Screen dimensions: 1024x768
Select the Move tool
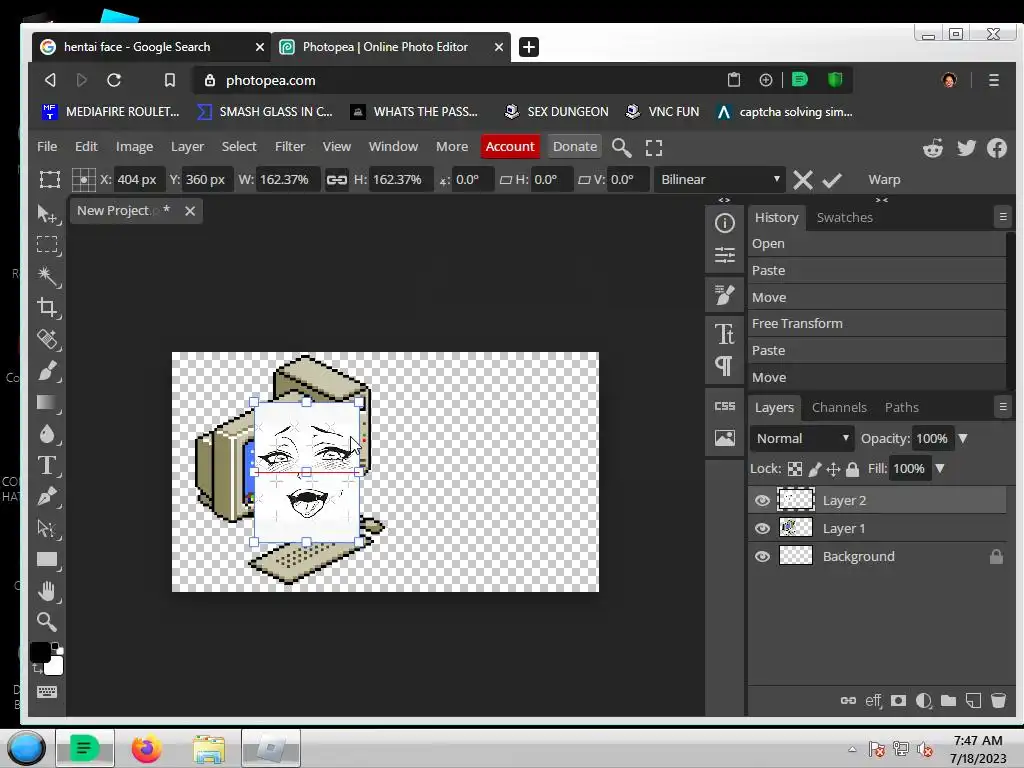pyautogui.click(x=47, y=214)
